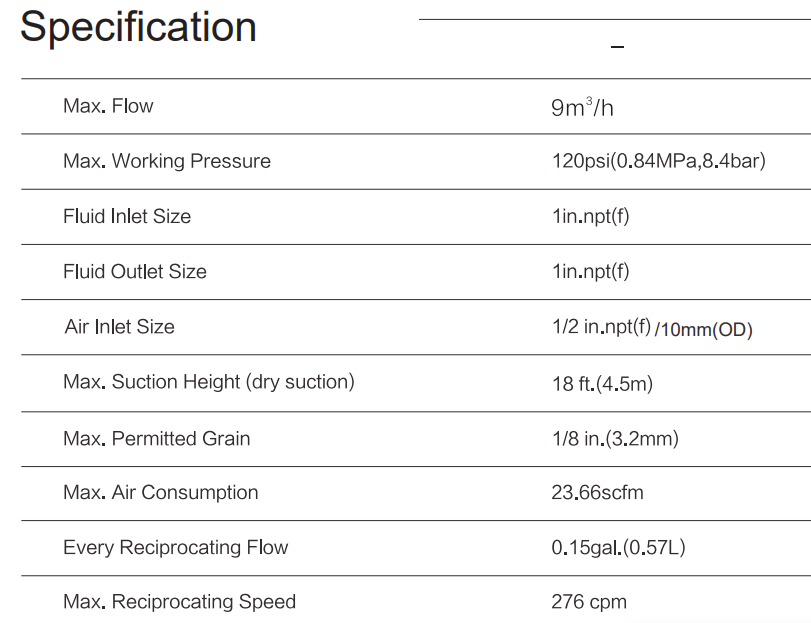Click the Air Inlet Size label

(x=119, y=327)
